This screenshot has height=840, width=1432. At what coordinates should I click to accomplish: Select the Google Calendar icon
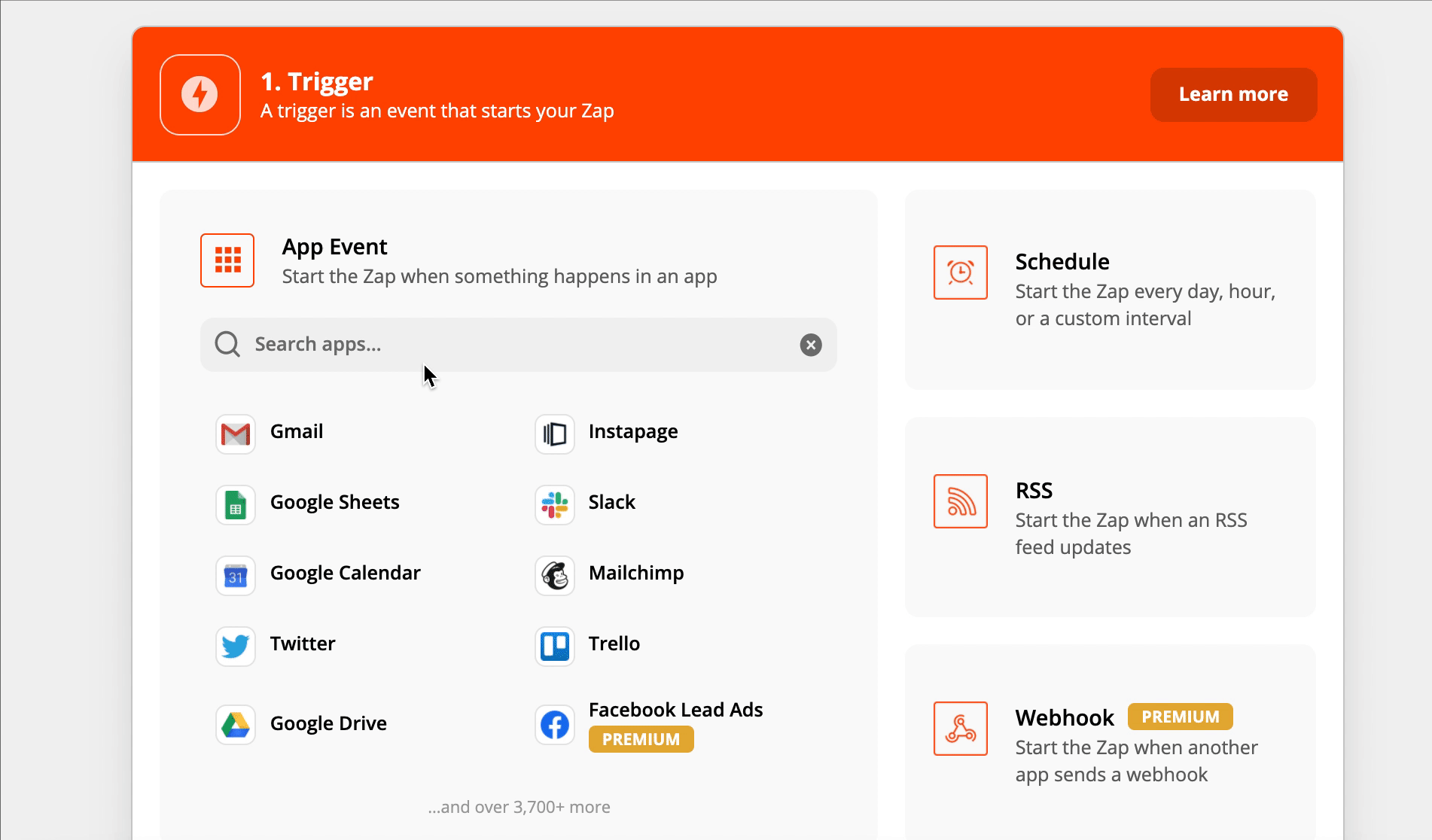tap(236, 576)
